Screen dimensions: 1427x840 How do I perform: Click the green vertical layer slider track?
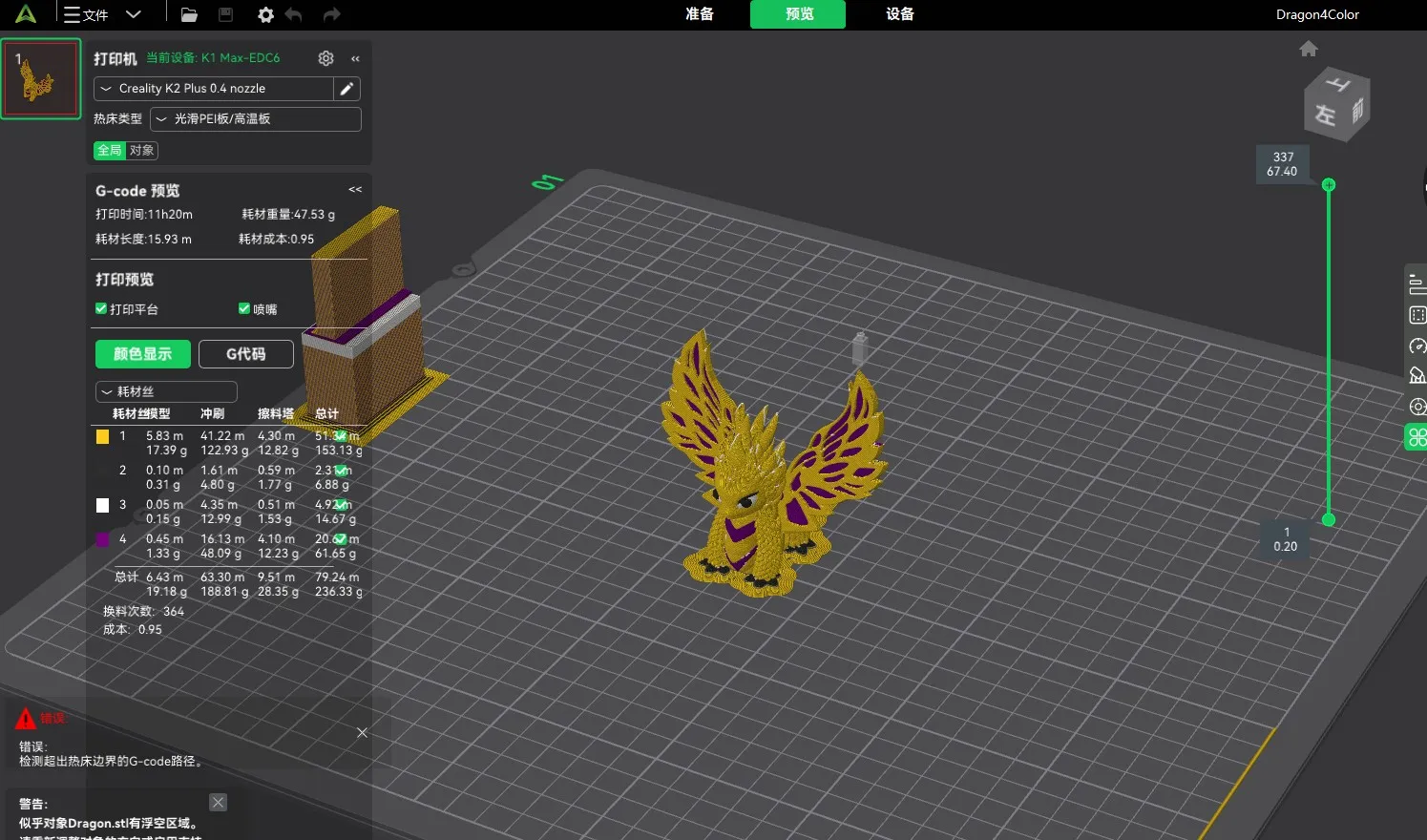pos(1329,351)
